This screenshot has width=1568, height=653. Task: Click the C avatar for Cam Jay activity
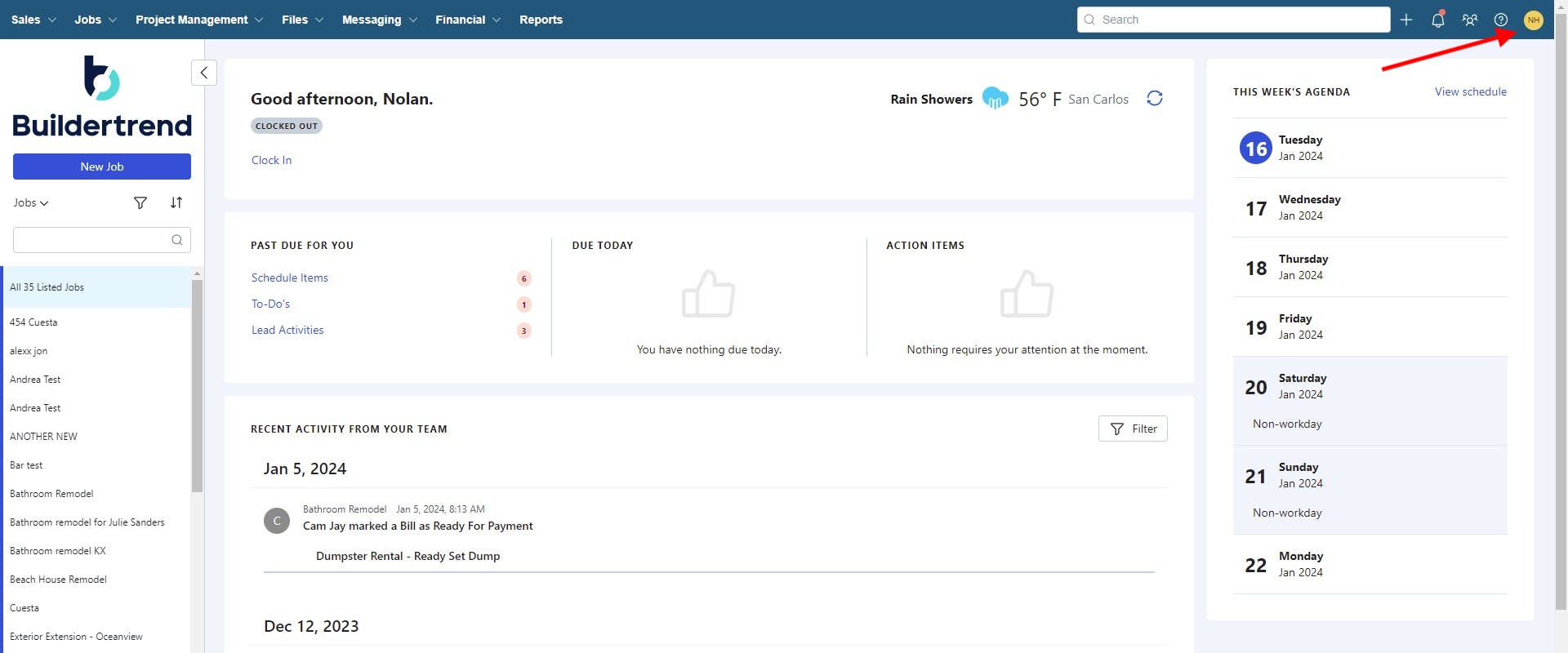click(x=277, y=521)
